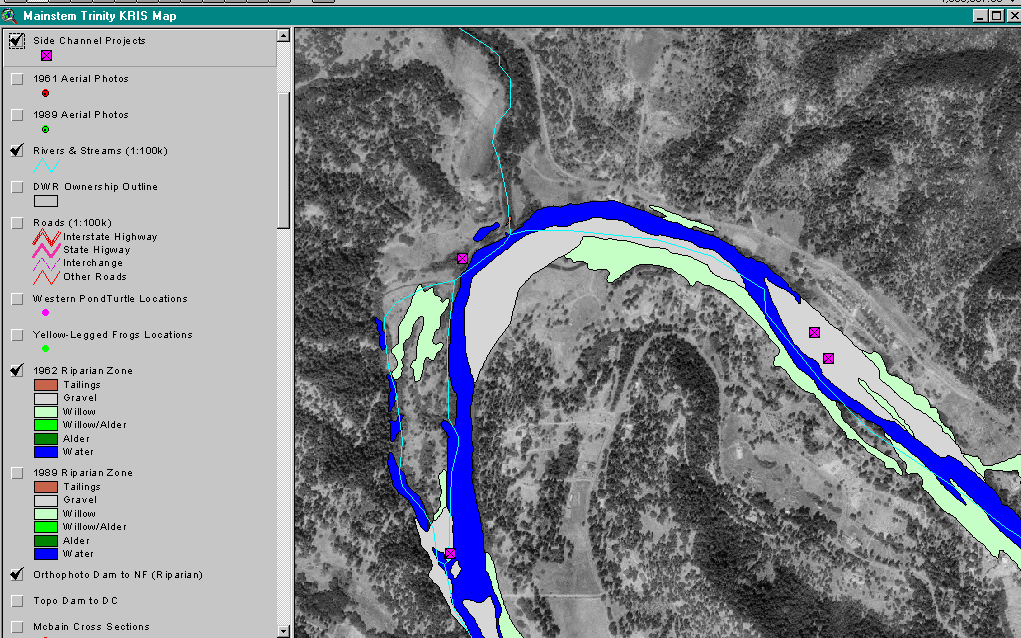Click legend scrollbar down arrow
1021x638 pixels.
(283, 631)
